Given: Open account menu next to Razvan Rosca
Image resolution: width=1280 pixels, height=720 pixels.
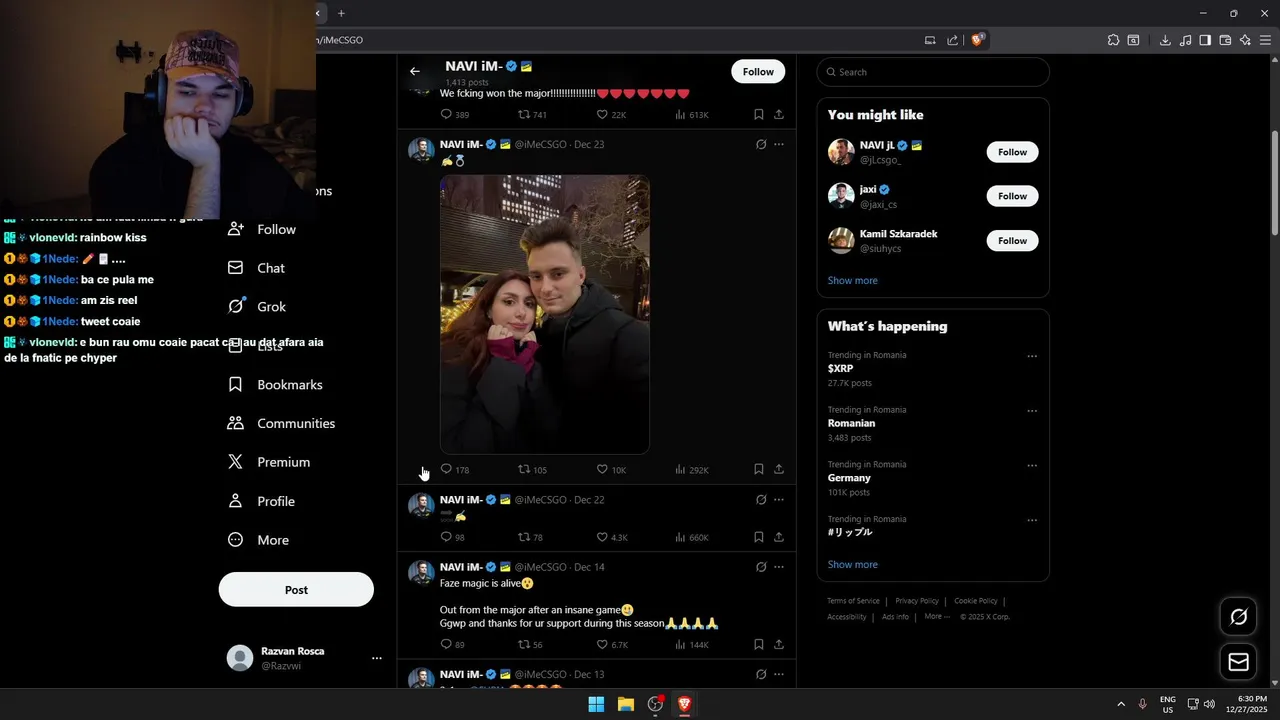Looking at the screenshot, I should 377,658.
